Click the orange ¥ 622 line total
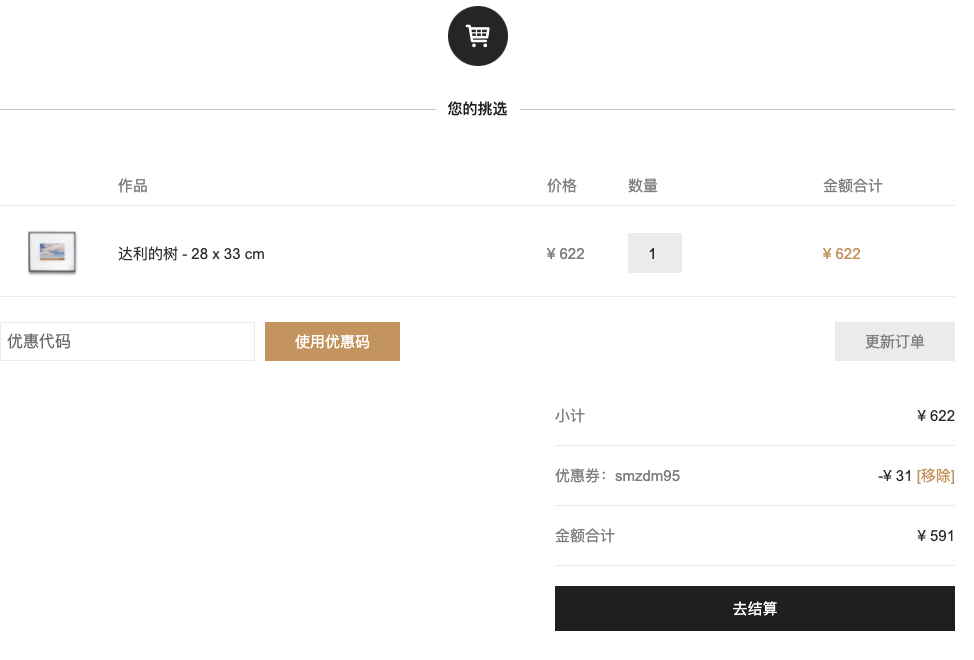The image size is (974, 660). (841, 254)
